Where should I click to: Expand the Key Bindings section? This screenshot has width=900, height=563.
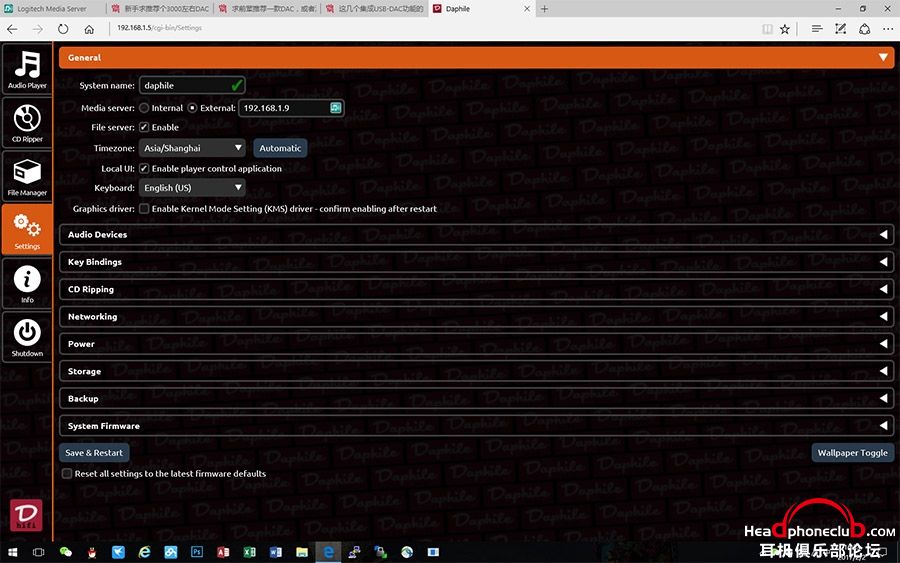(x=476, y=262)
